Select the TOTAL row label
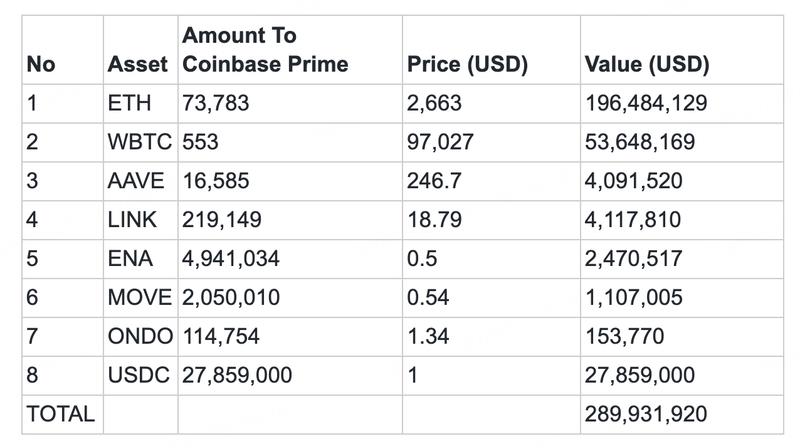Viewport: 800px width, 448px height. pyautogui.click(x=60, y=413)
